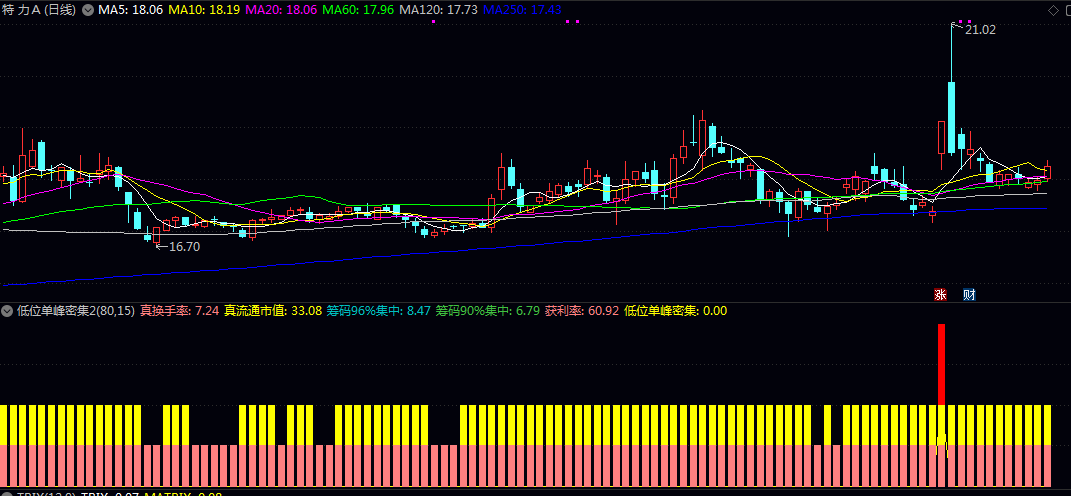Image resolution: width=1071 pixels, height=496 pixels.
Task: Click the 16.70 low price label
Action: pos(184,247)
